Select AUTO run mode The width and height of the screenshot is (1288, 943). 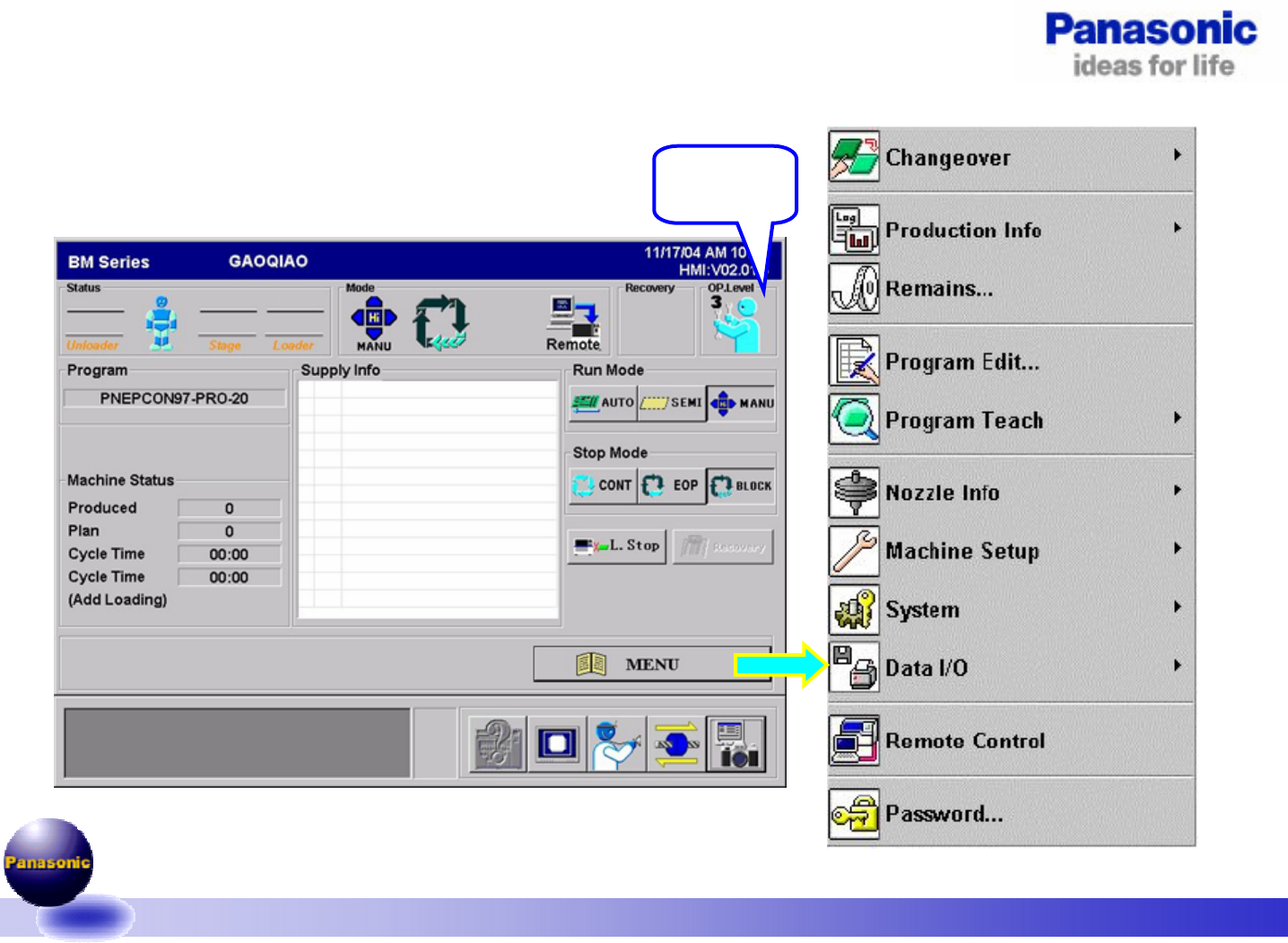(x=604, y=403)
